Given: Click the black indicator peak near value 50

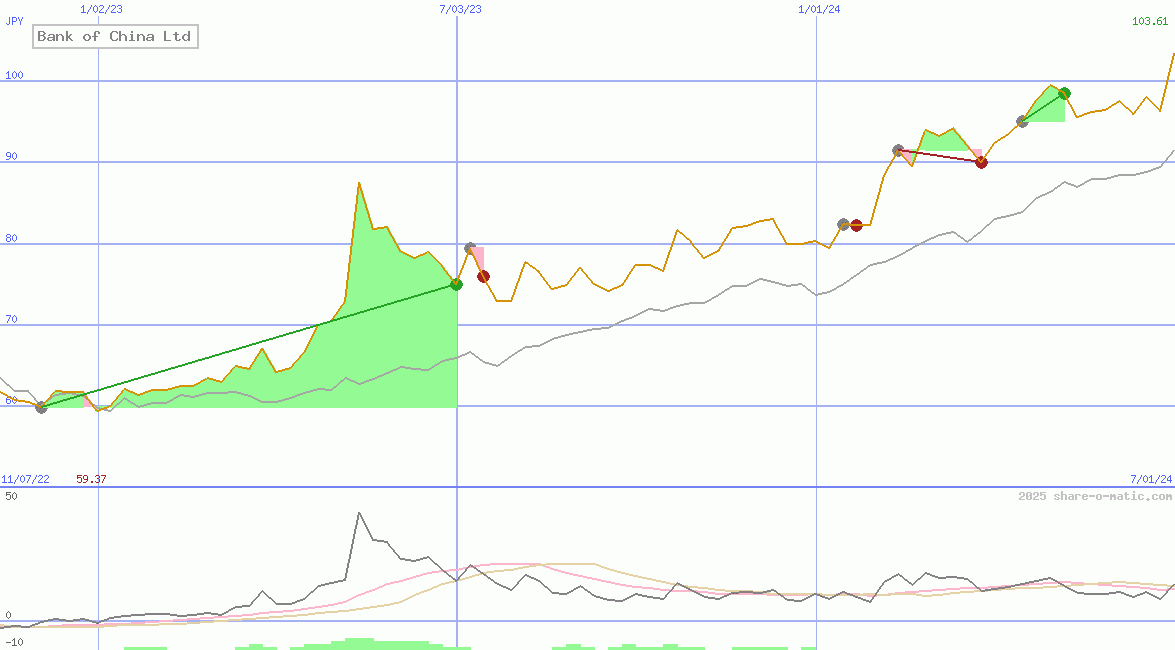Looking at the screenshot, I should (x=360, y=513).
